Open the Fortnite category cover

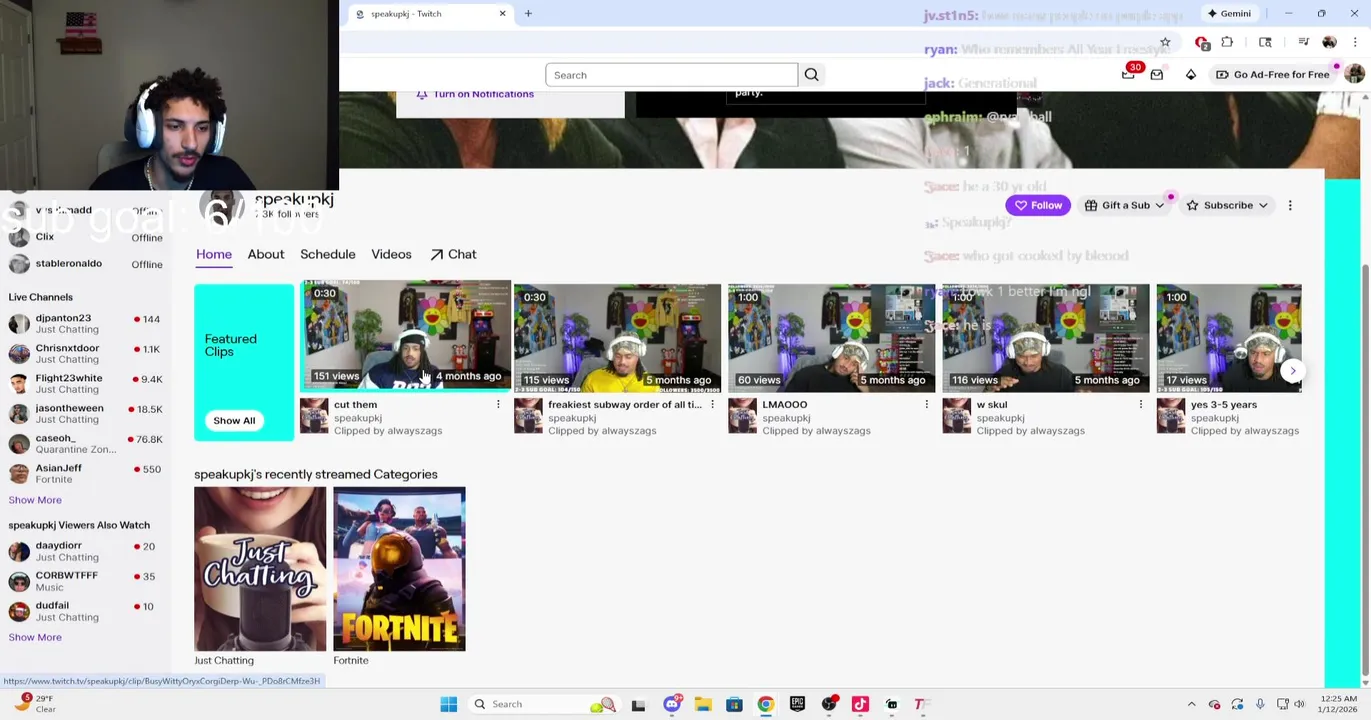coord(399,569)
